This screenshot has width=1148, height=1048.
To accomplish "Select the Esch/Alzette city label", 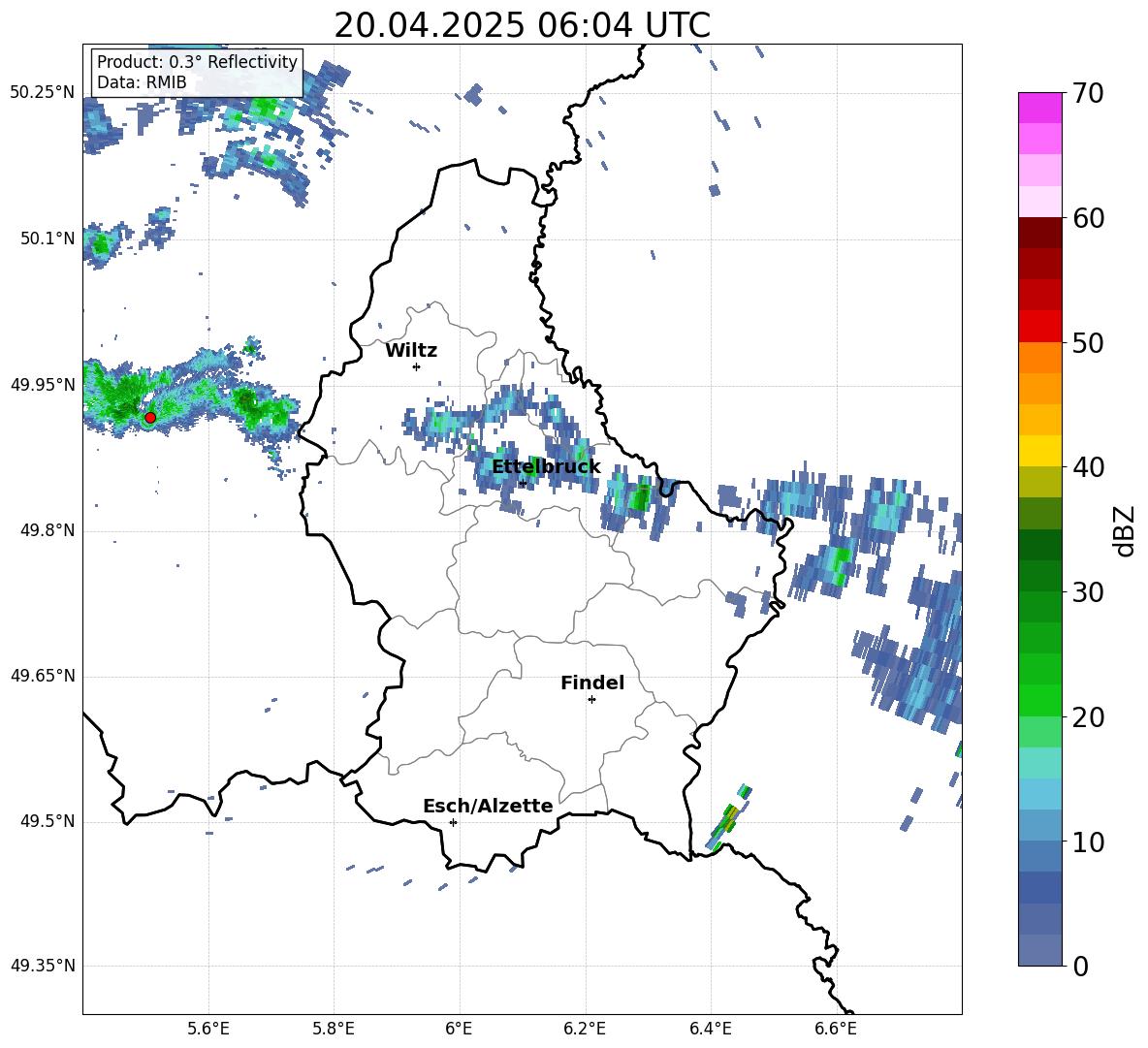I will pyautogui.click(x=488, y=806).
